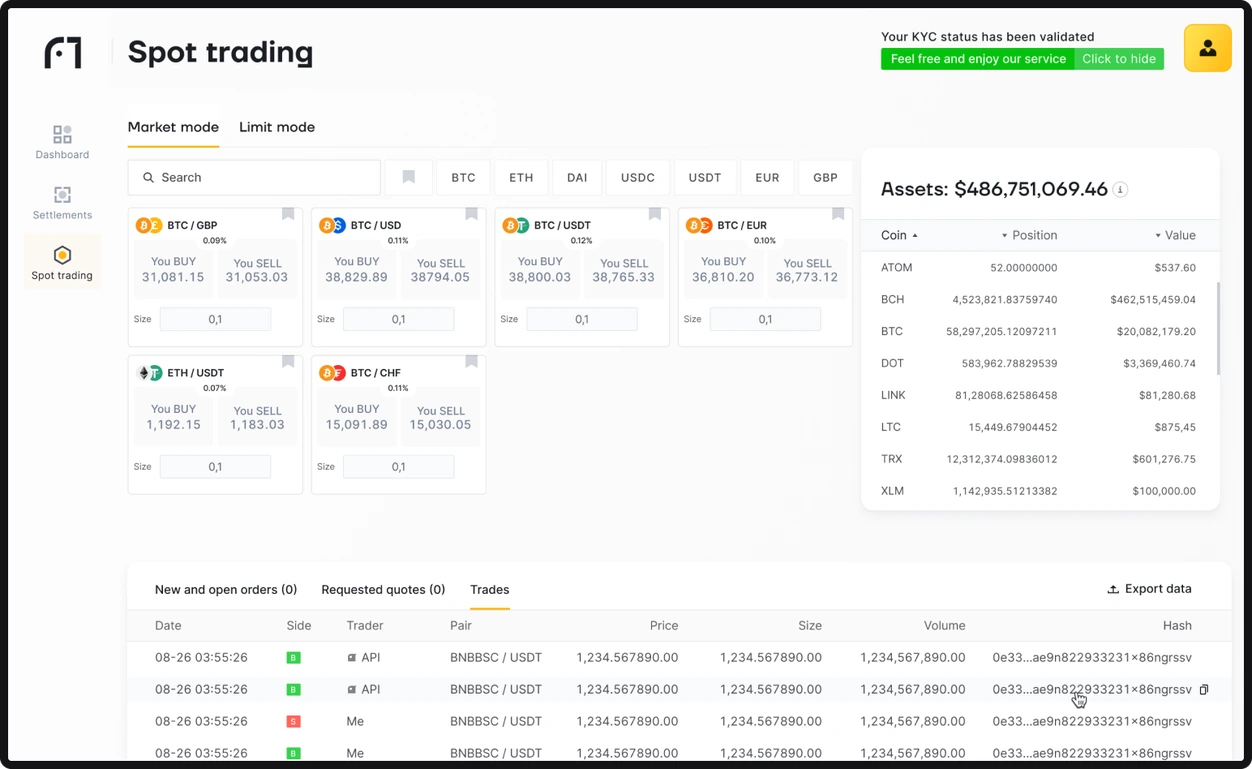Click the BTC / EUR coin pair icon
The image size is (1252, 769).
pos(699,226)
